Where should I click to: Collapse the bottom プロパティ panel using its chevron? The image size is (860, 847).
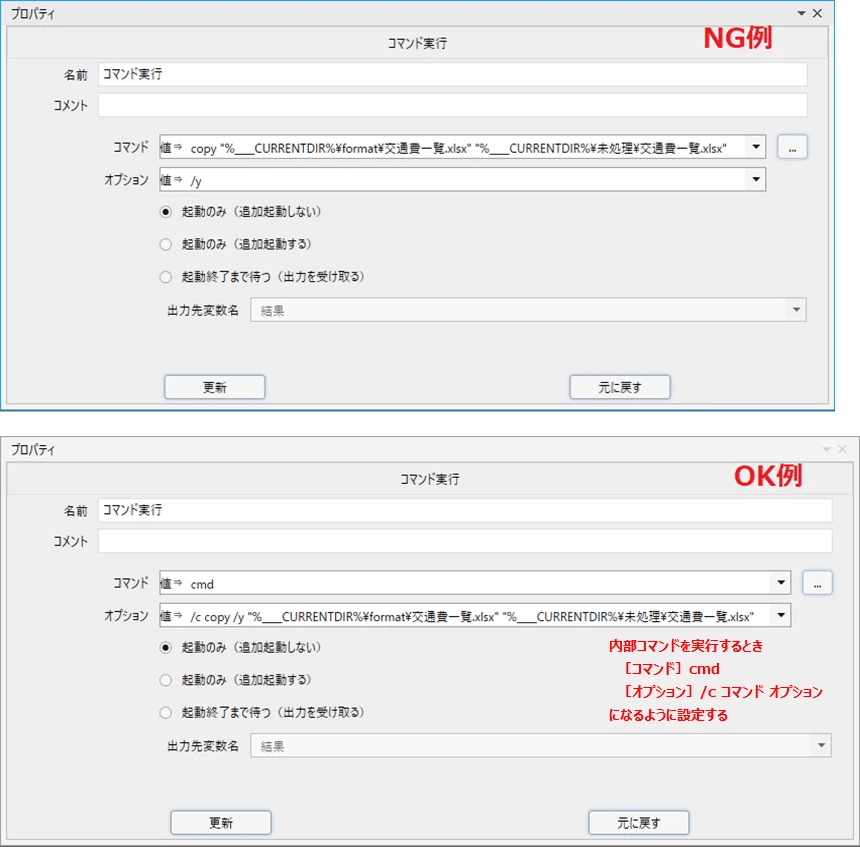tap(825, 448)
